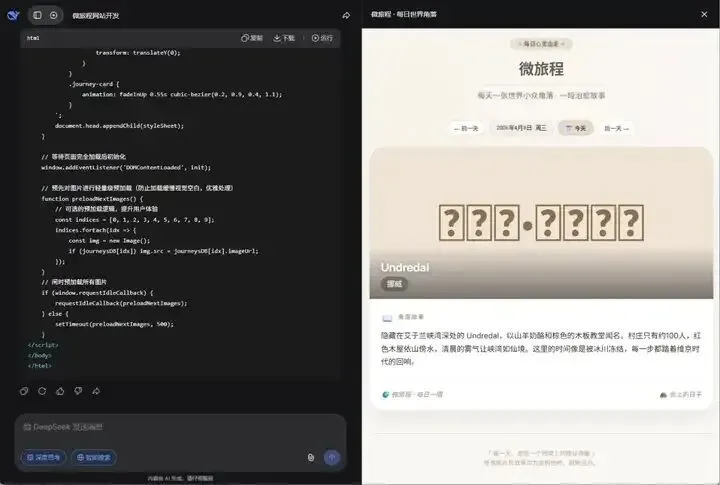Regenerate the assistant reply
Screen dimensions: 720x485
click(42, 391)
